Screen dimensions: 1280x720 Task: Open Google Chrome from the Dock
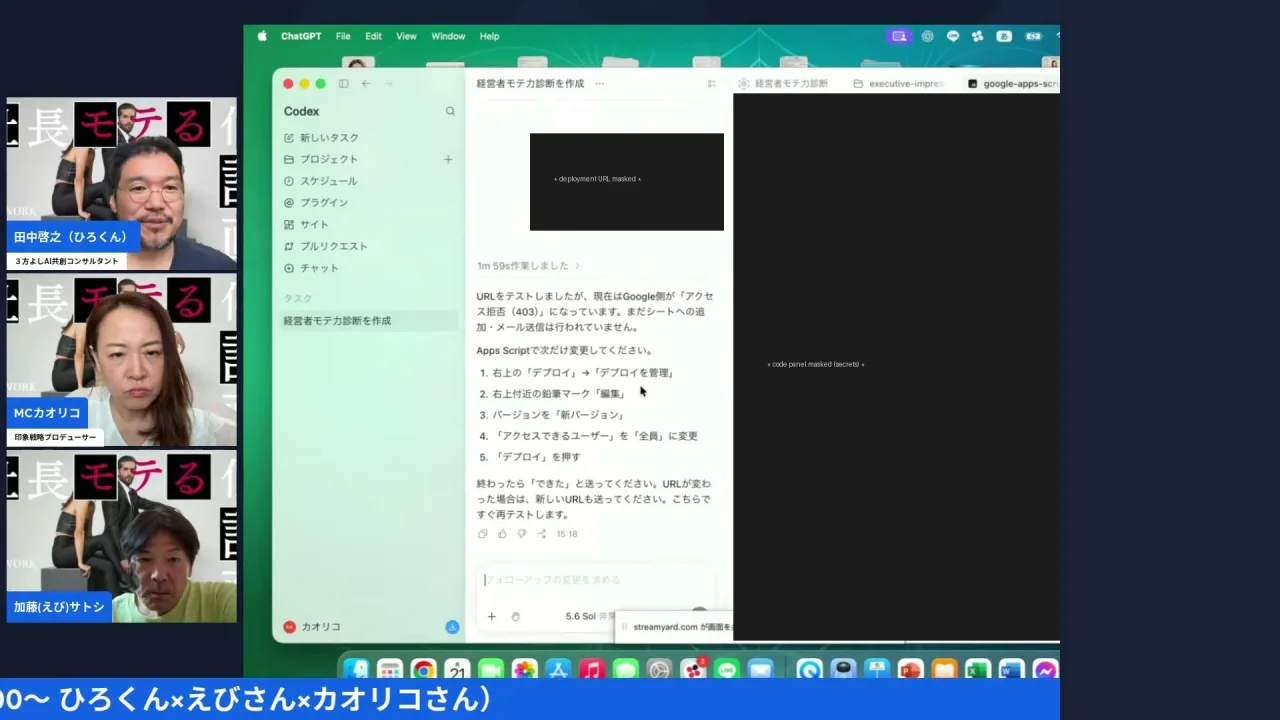coord(424,669)
